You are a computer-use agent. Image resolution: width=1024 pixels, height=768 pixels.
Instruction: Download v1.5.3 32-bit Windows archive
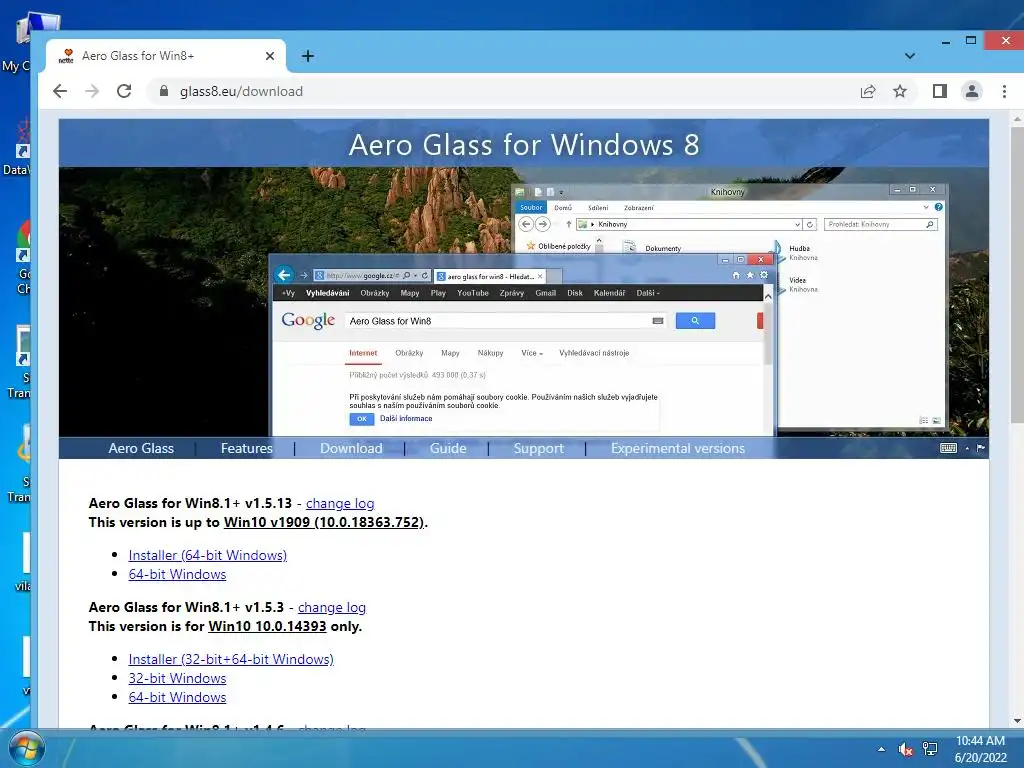(178, 678)
